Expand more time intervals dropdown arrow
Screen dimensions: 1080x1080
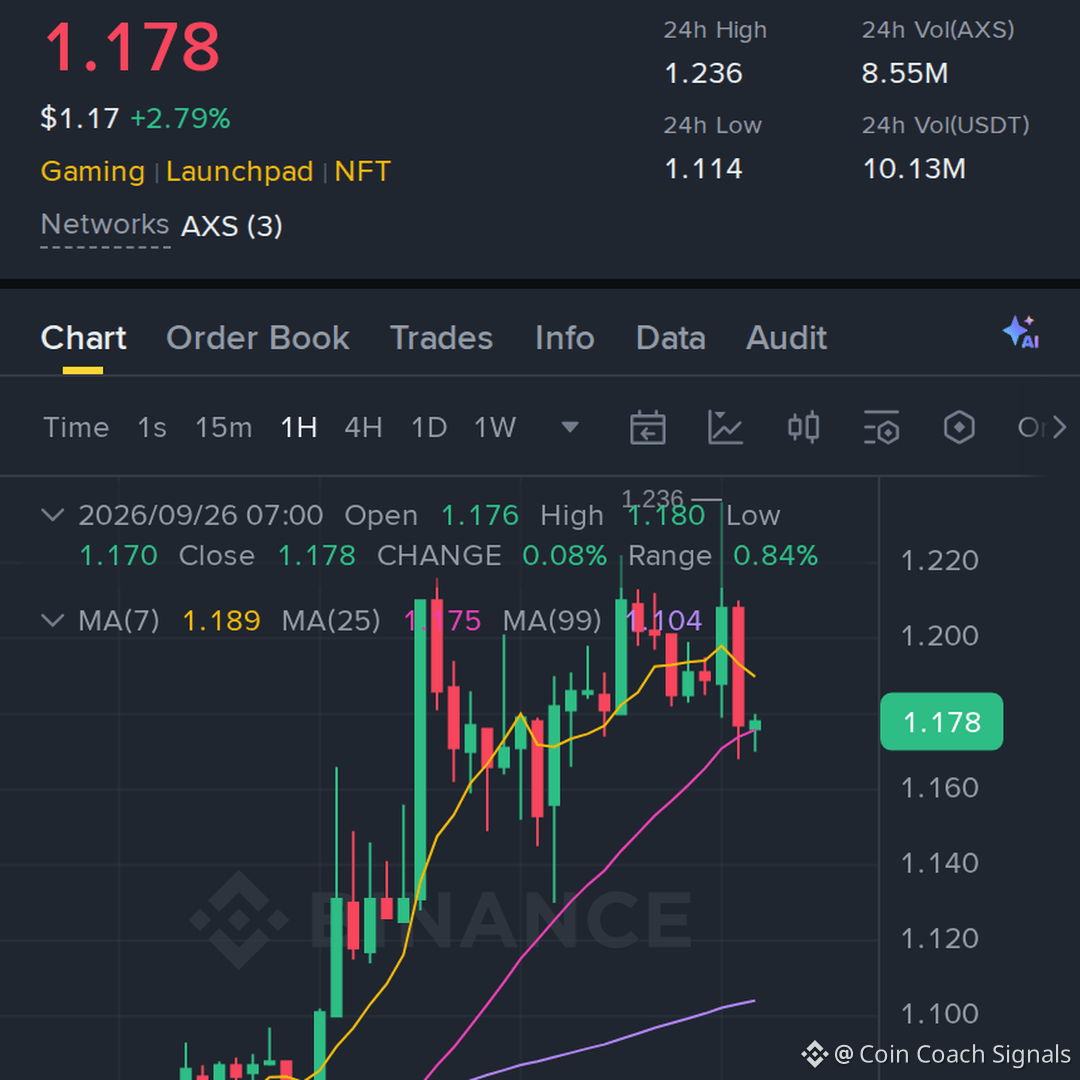(570, 428)
